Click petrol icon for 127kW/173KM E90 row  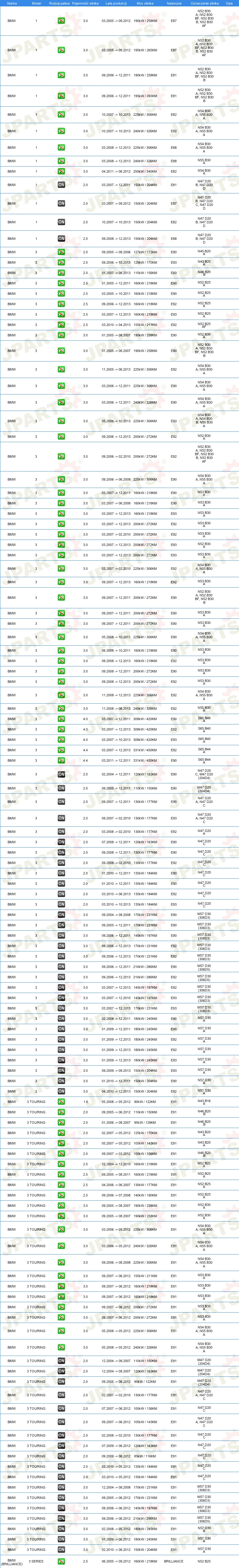point(61,252)
